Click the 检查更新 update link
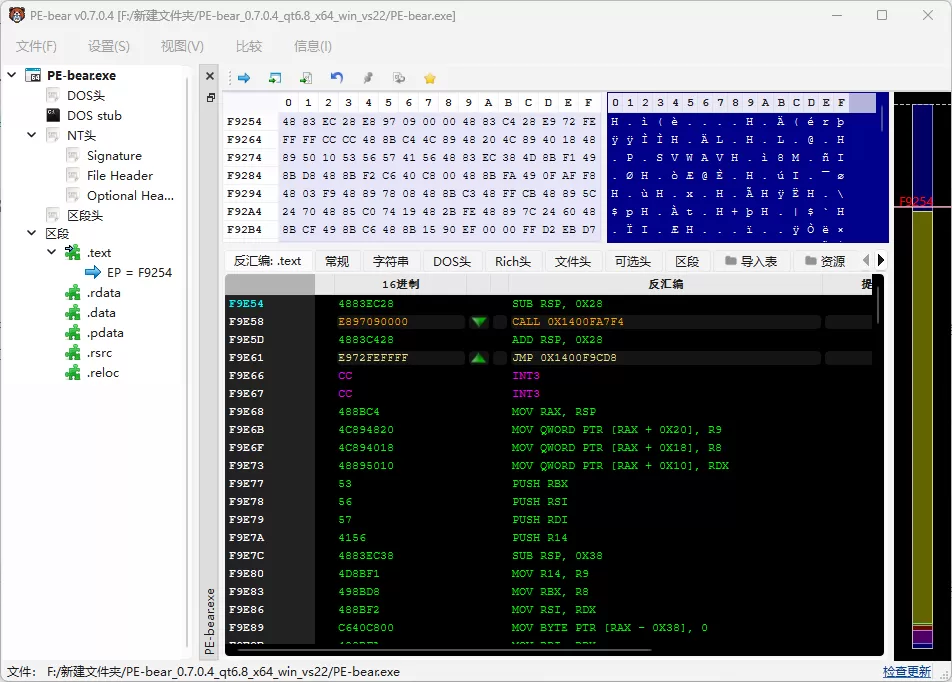The width and height of the screenshot is (952, 682). point(906,671)
